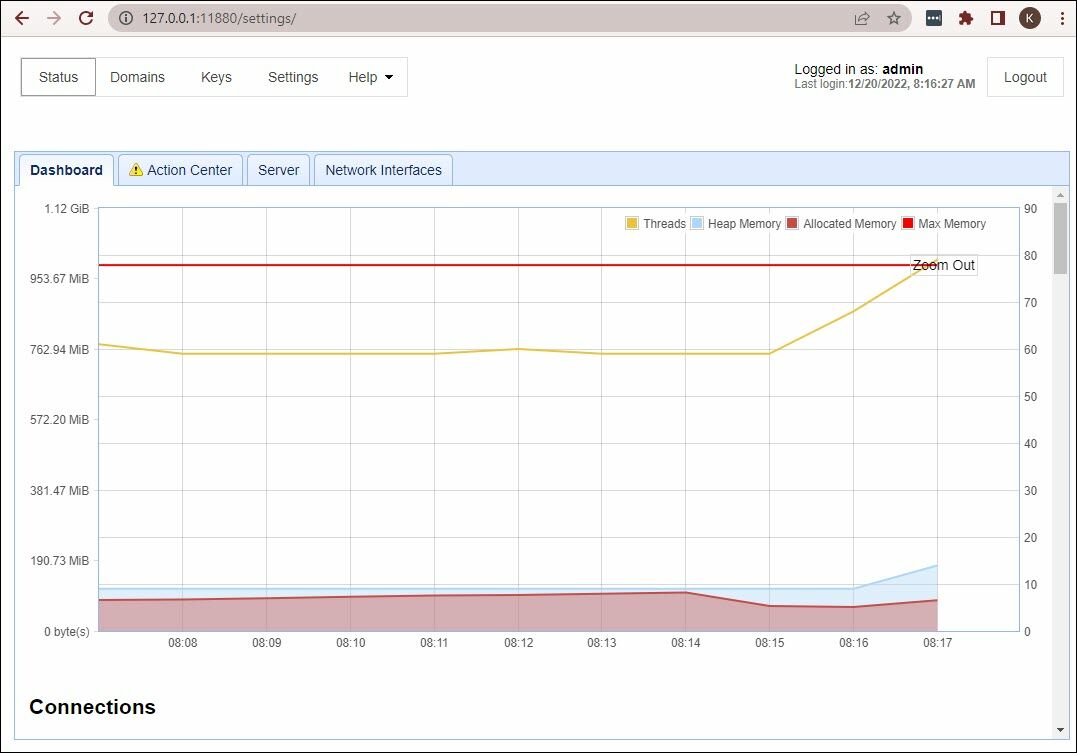
Task: Click the vertical scrollbar thumb
Action: tap(1060, 238)
